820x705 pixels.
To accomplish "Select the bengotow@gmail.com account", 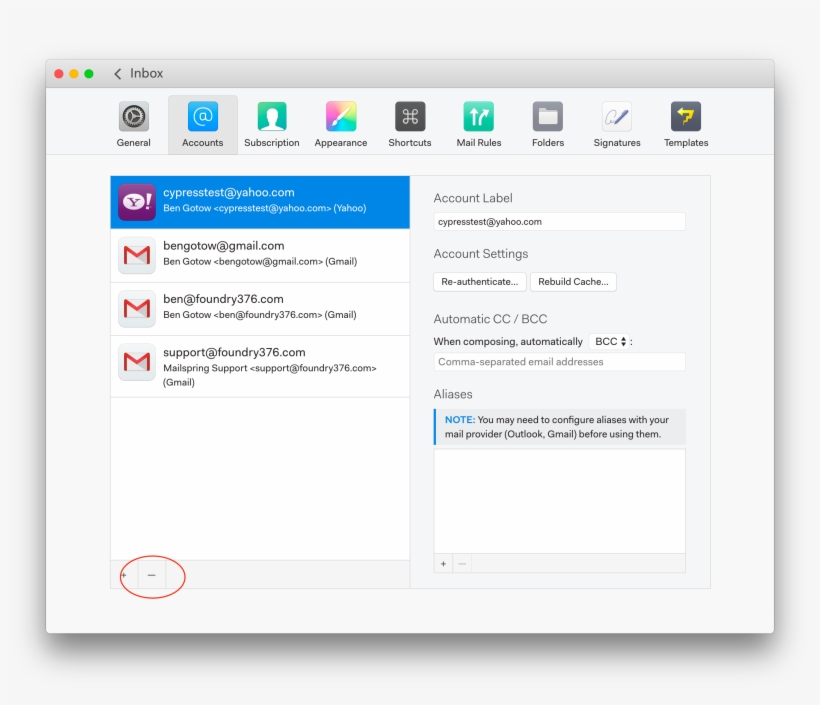I will (260, 255).
